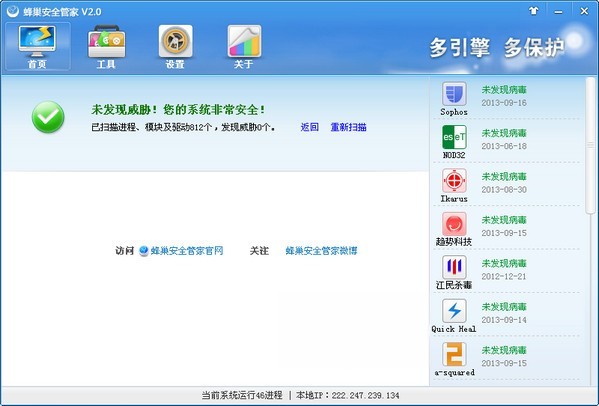Select the a-squared engine icon
Viewport: 599px width, 406px height.
click(x=454, y=354)
